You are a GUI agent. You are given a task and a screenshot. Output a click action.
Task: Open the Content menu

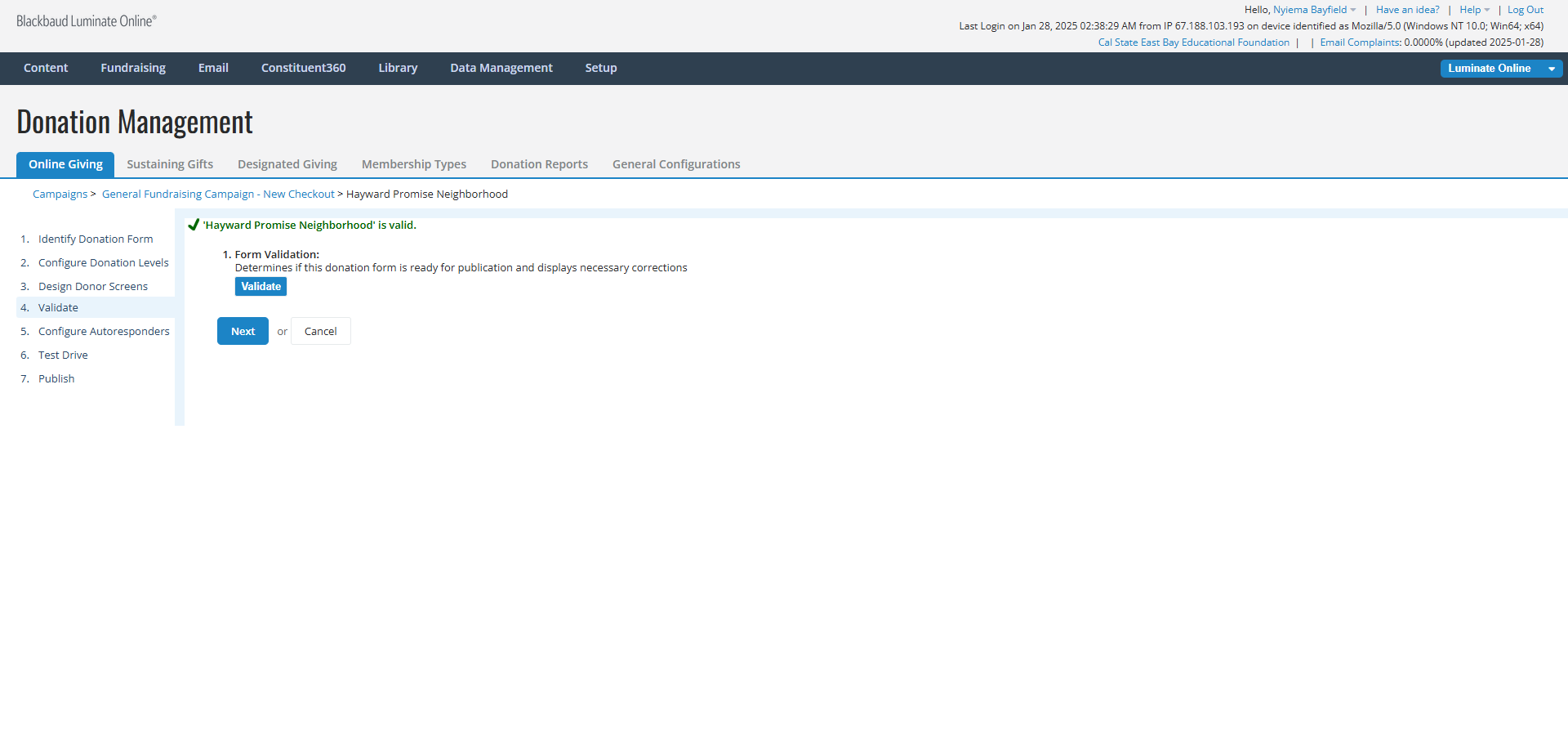coord(46,68)
